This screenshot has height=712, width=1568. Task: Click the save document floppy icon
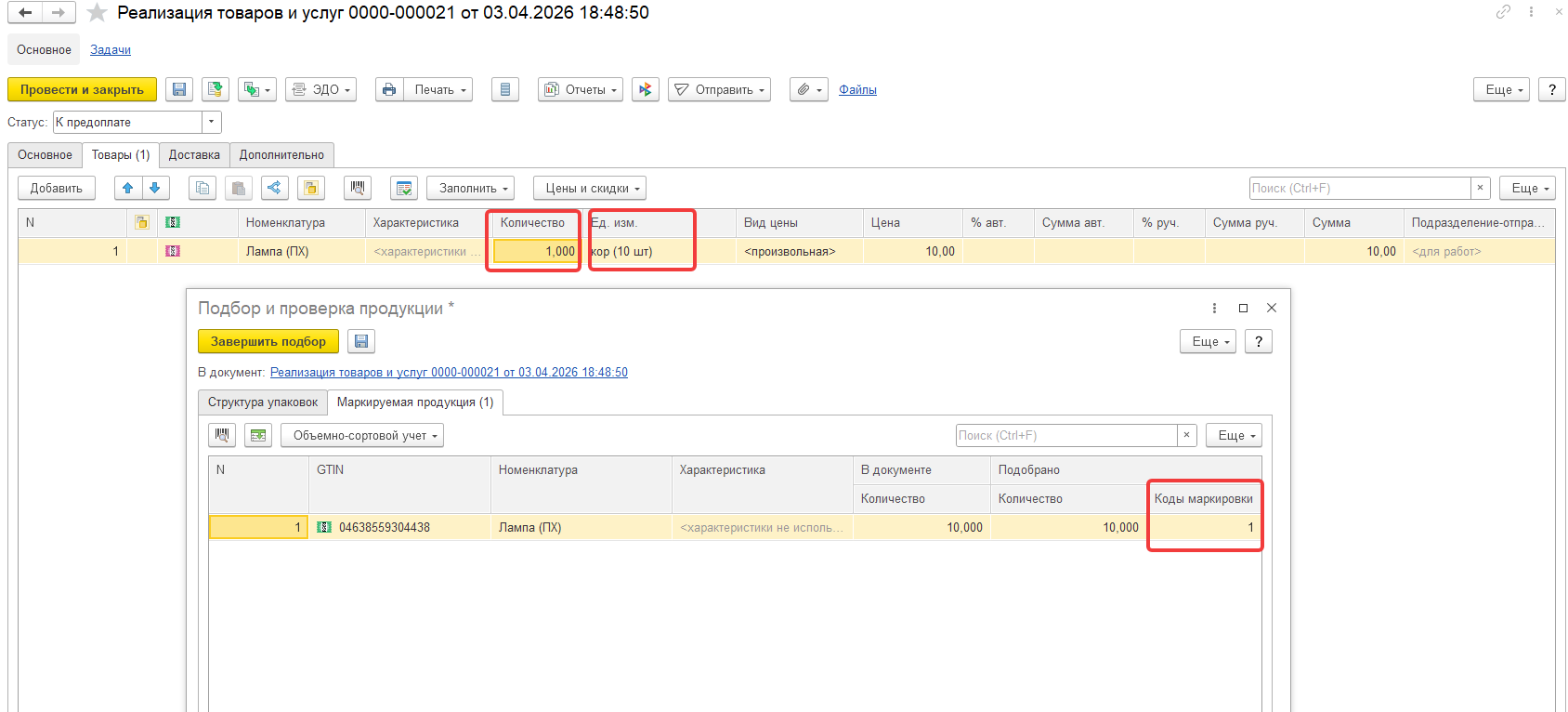click(179, 89)
